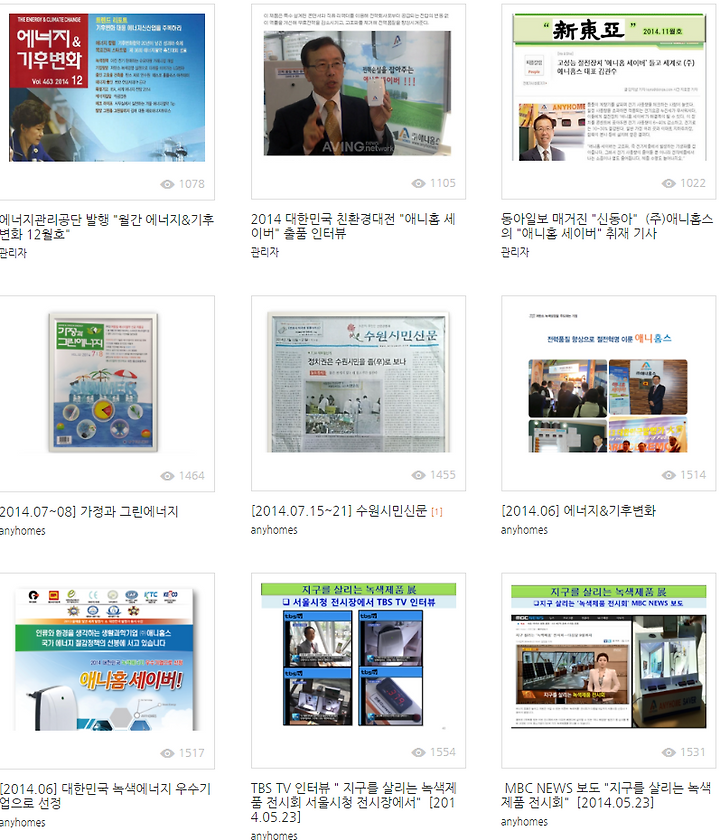Open the 애니홈 세이버 advertisement thumbnail
The width and height of the screenshot is (720, 840).
point(107,659)
